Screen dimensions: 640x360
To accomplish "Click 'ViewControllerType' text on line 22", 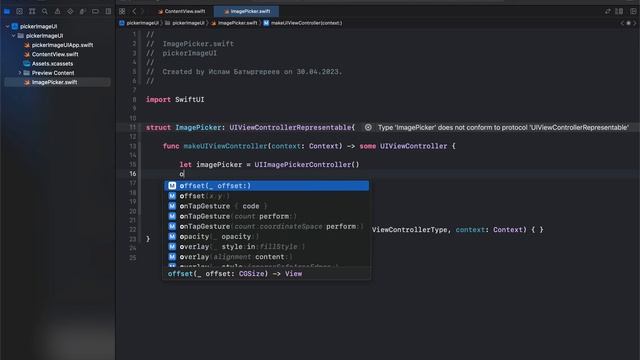I will pyautogui.click(x=409, y=230).
